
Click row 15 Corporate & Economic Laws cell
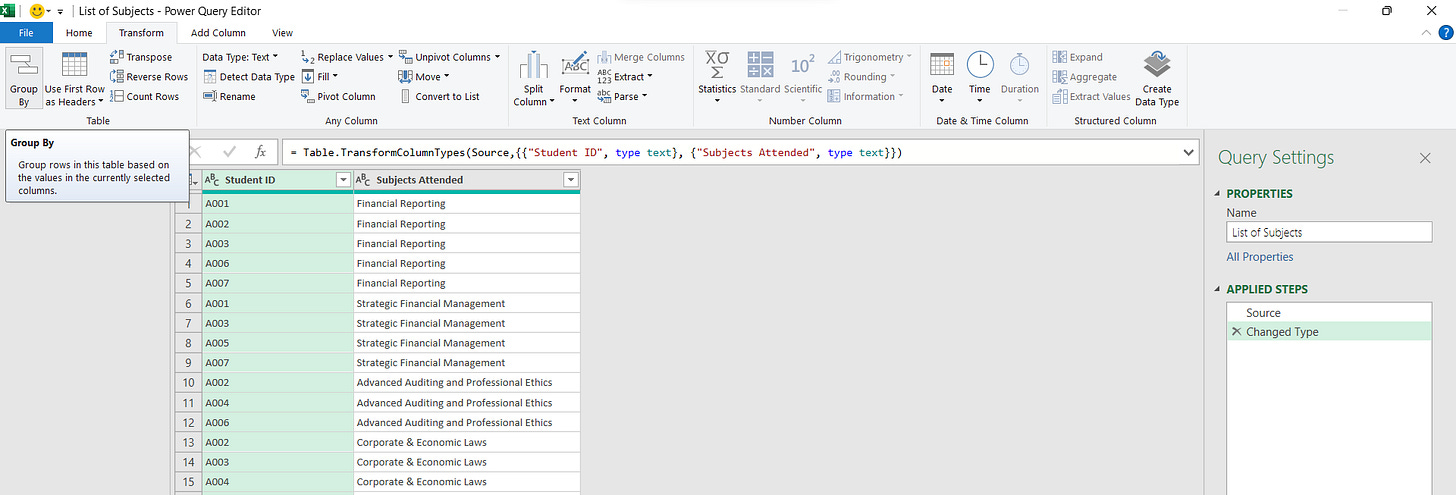click(x=467, y=482)
